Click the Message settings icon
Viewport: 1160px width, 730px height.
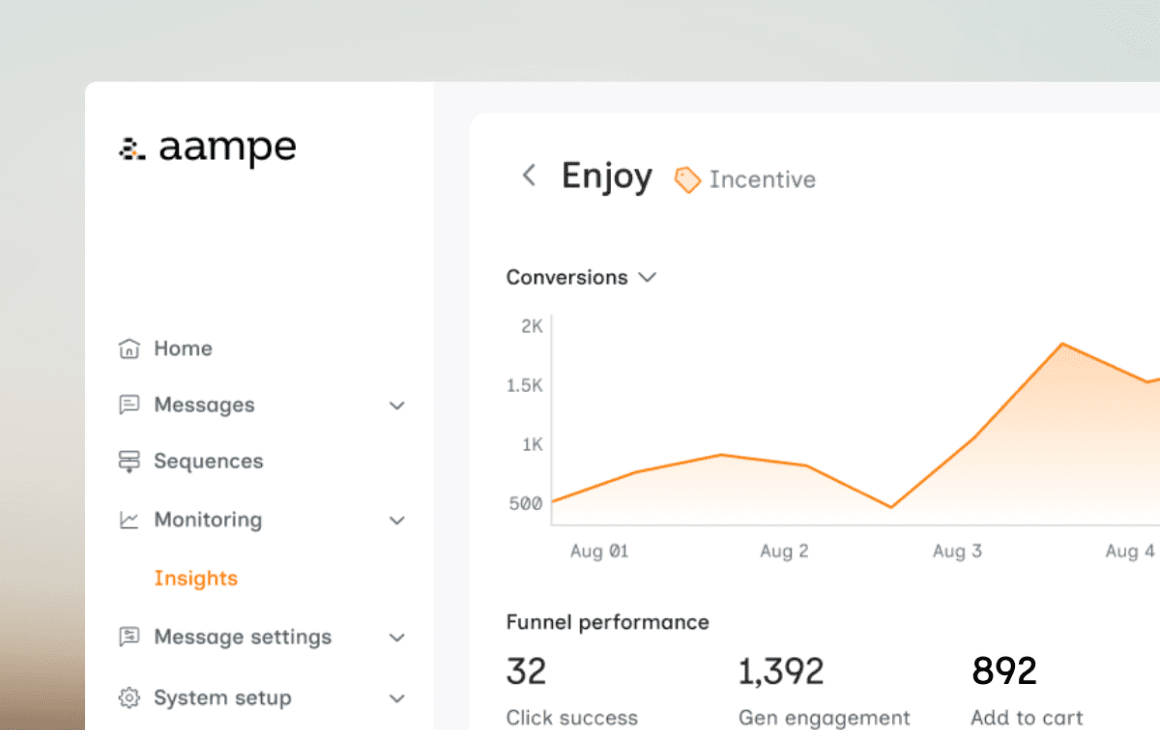[129, 637]
